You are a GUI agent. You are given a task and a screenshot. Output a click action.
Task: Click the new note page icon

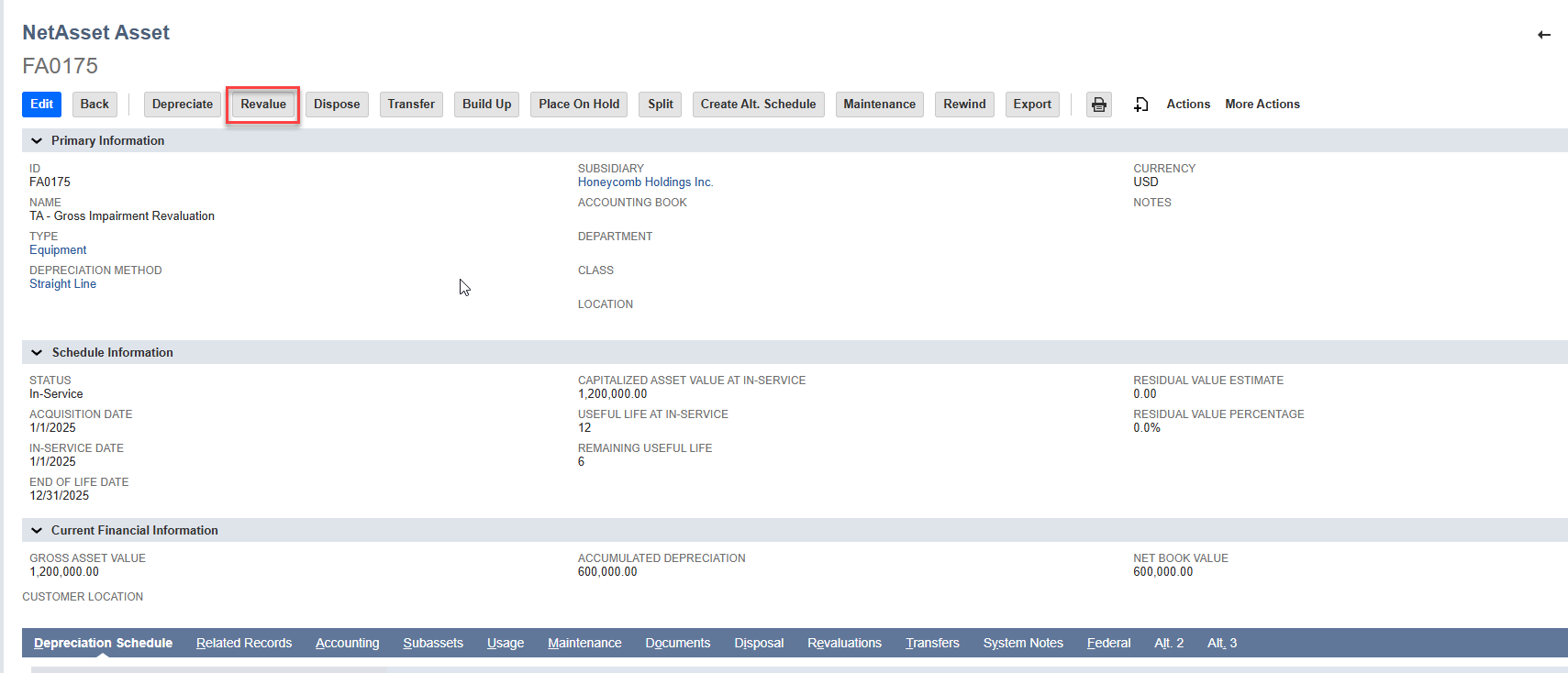pos(1140,105)
